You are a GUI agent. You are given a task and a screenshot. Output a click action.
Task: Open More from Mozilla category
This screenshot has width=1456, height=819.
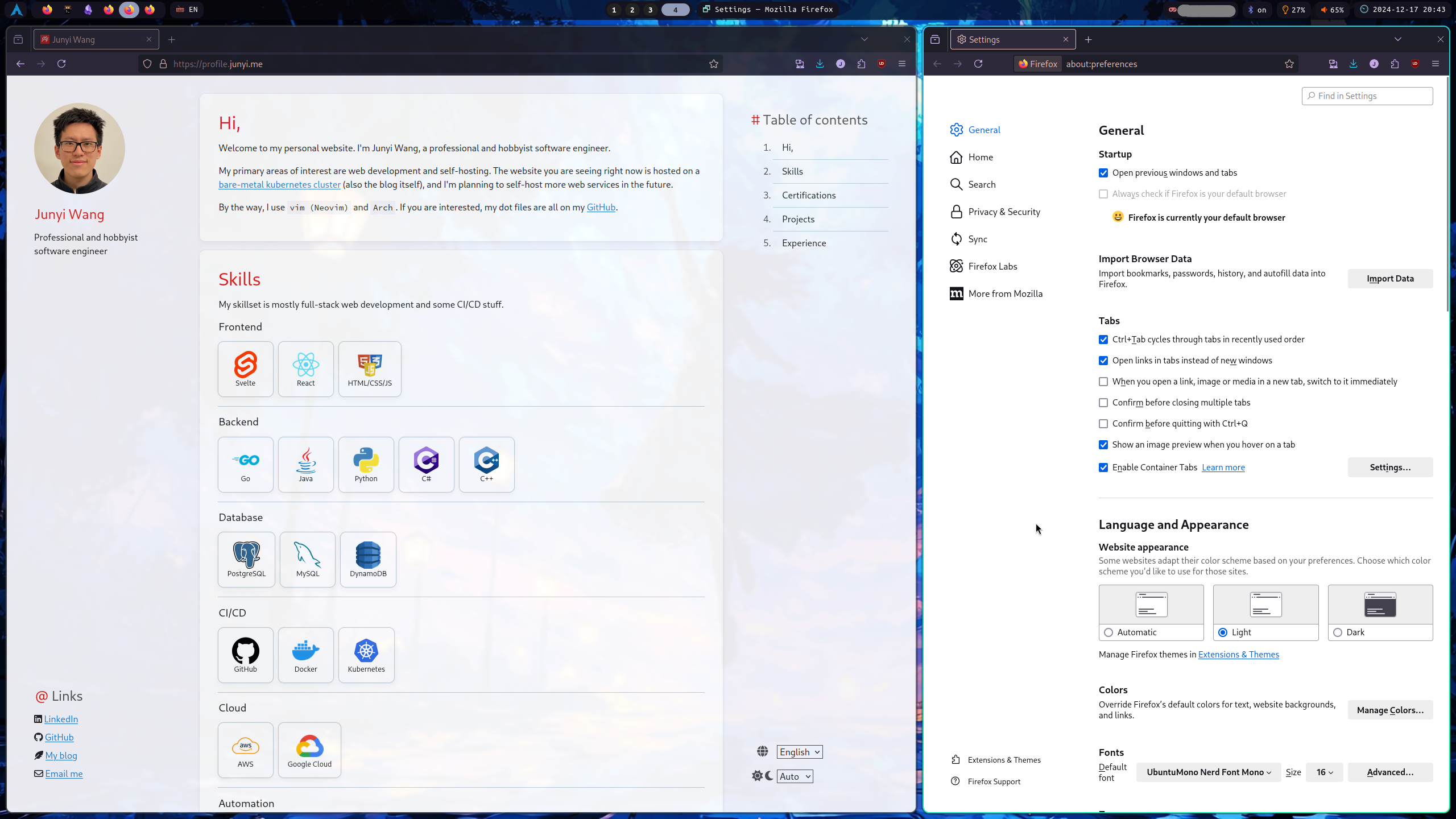pos(996,293)
